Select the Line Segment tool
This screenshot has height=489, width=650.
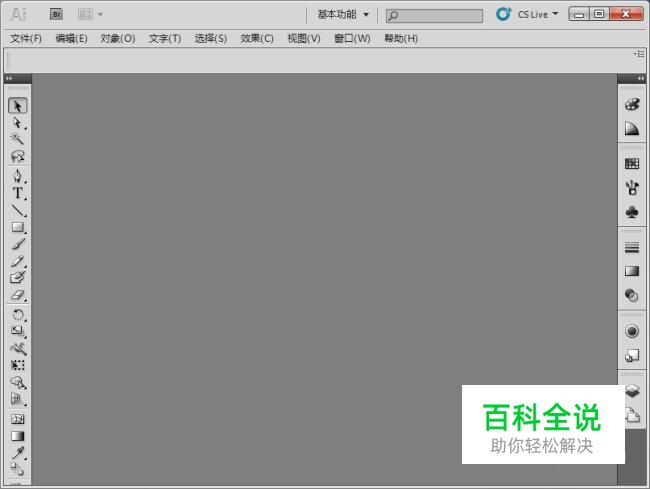point(17,211)
